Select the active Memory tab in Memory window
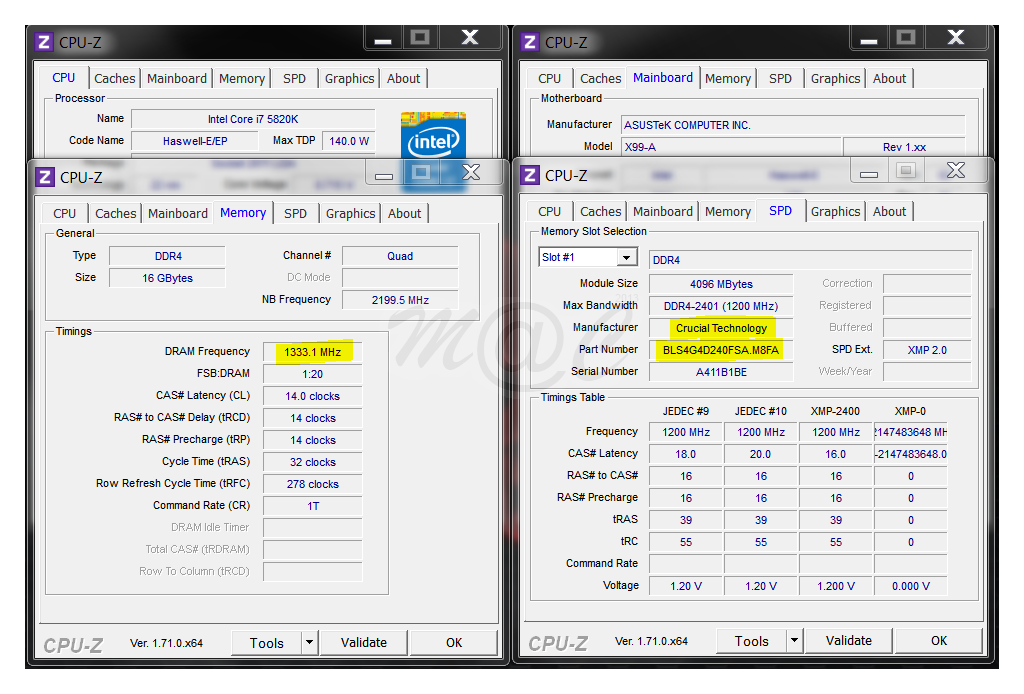Viewport: 1024px width, 694px height. click(x=243, y=213)
